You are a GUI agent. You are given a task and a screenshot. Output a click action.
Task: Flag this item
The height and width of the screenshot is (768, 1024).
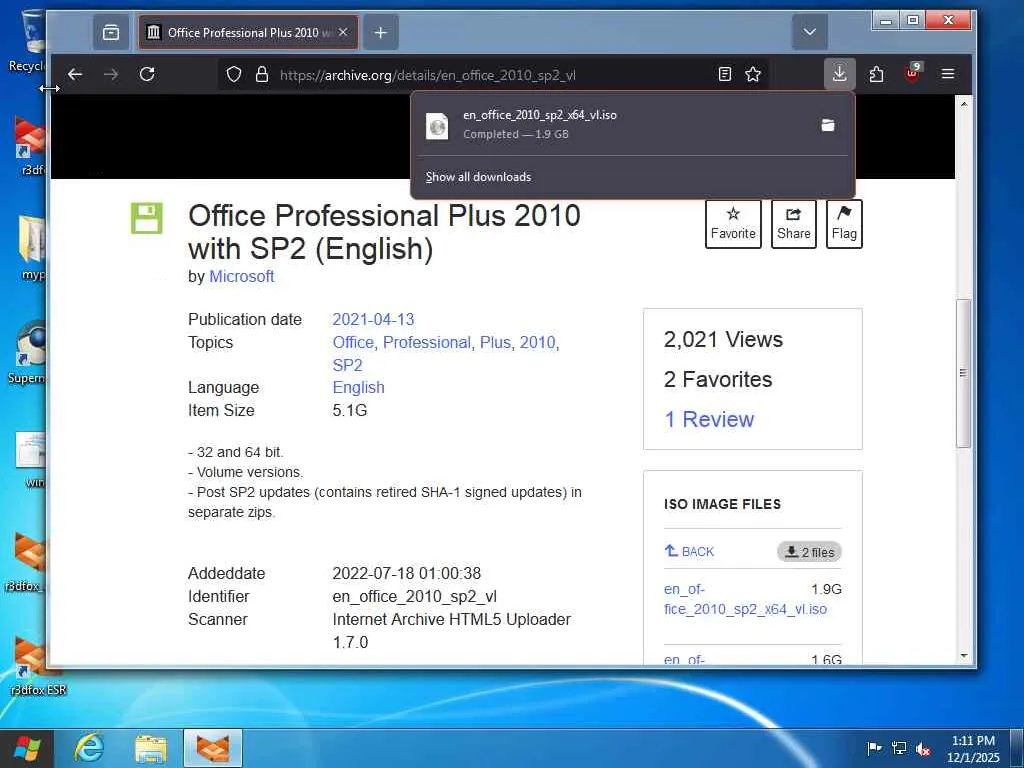tap(844, 224)
